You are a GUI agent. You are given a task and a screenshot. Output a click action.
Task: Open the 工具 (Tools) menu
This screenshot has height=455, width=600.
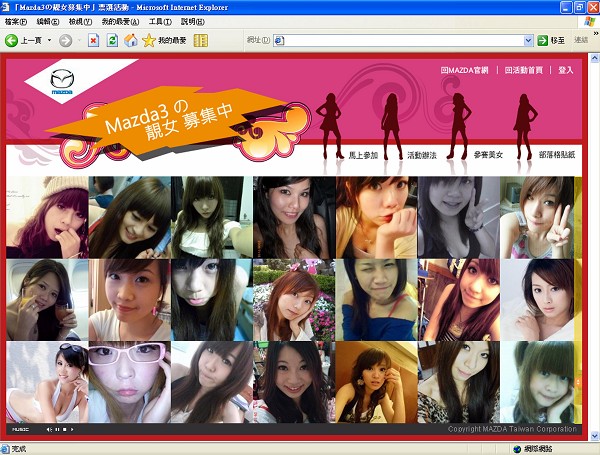[159, 21]
